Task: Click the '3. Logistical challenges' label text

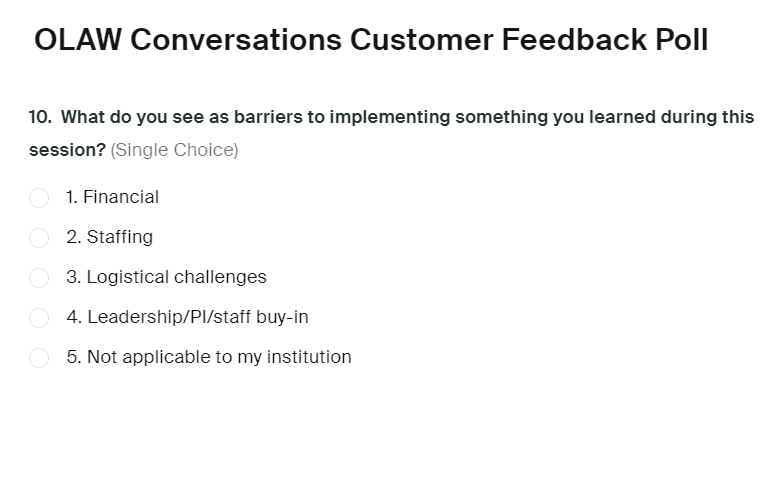Action: click(166, 277)
